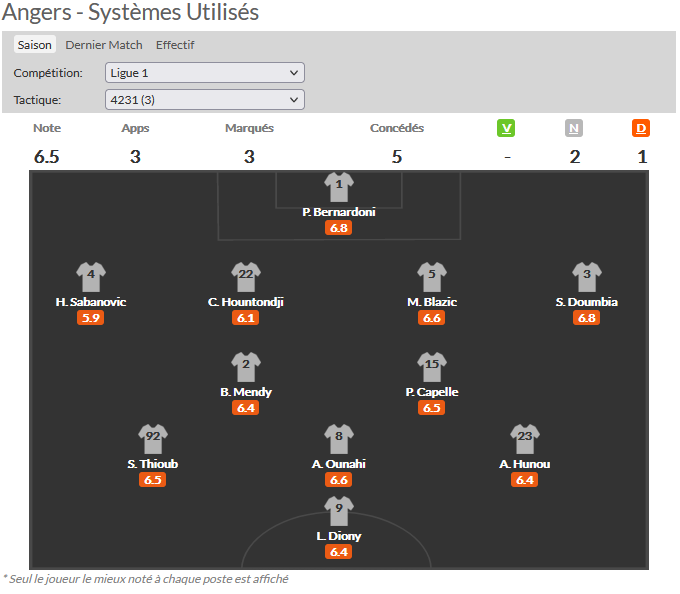The width and height of the screenshot is (680, 594).
Task: Open the Effectif tab
Action: (175, 45)
